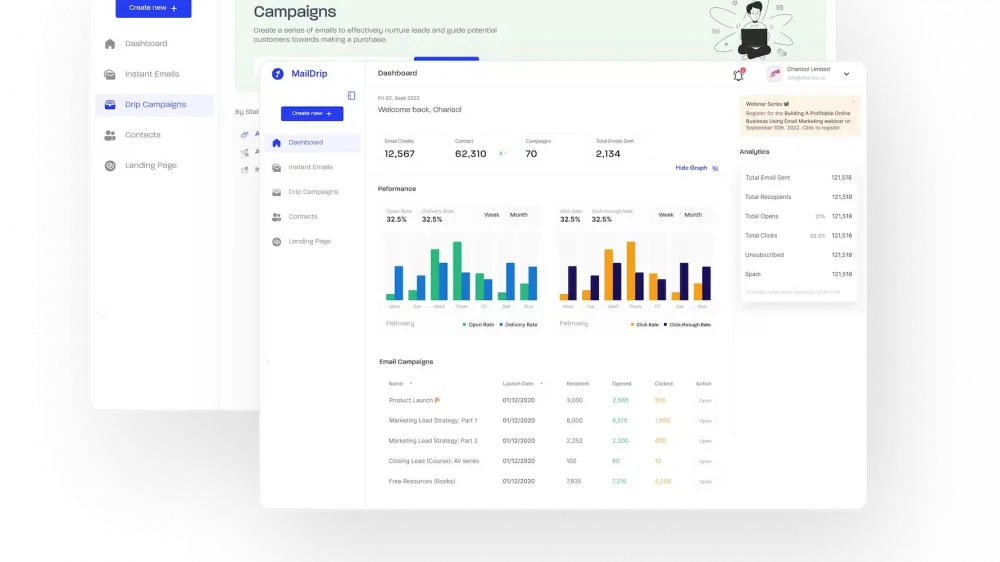The height and width of the screenshot is (562, 1000).
Task: Click the Total Clicks analytics row
Action: pos(798,235)
